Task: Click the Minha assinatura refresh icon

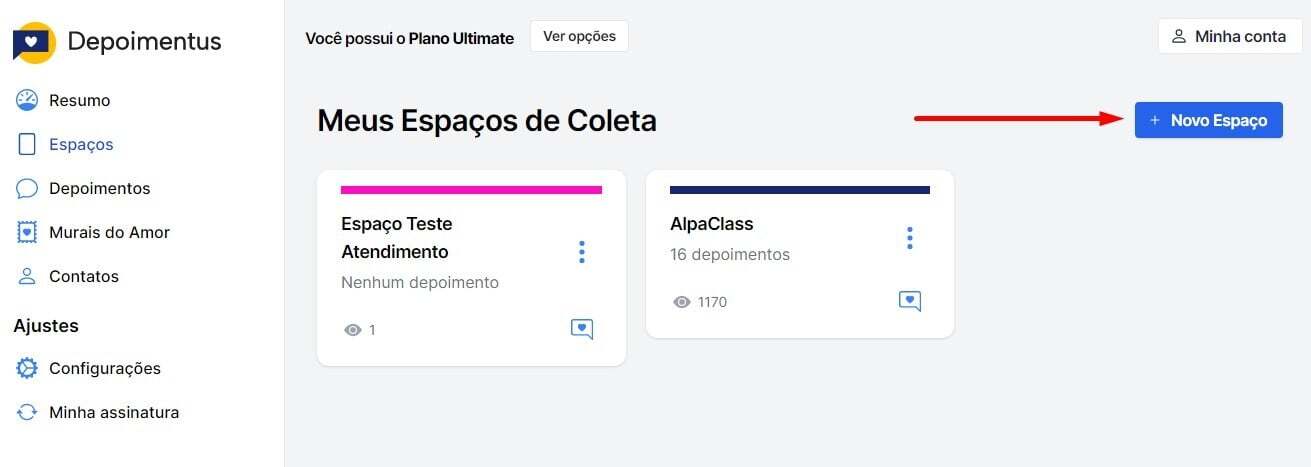Action: pos(27,412)
